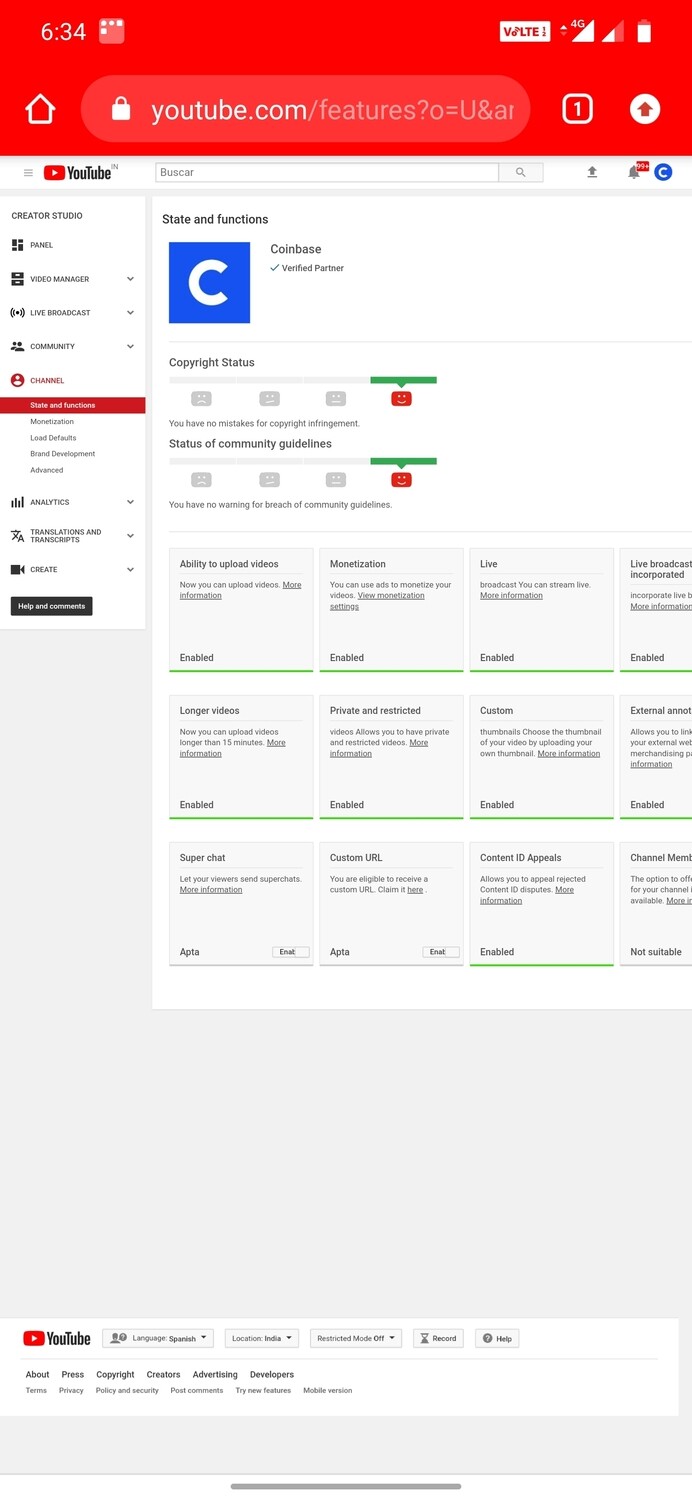The image size is (692, 1500).
Task: Click the Live Broadcast icon
Action: click(x=17, y=313)
